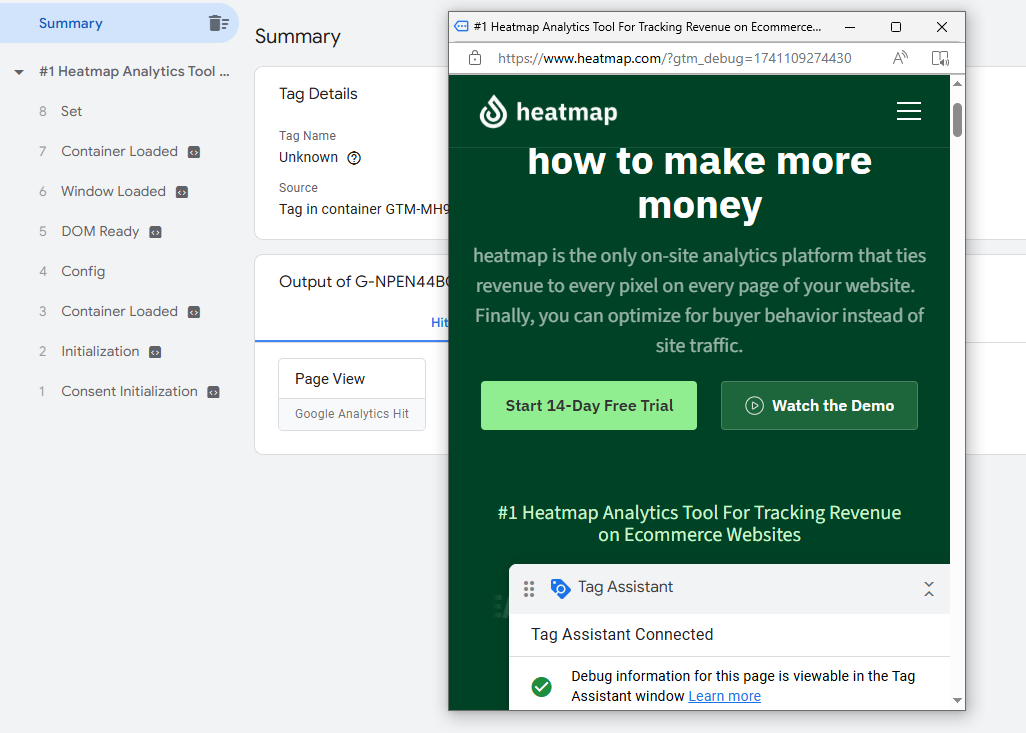
Task: Select the Container Loaded event number 3
Action: (119, 311)
